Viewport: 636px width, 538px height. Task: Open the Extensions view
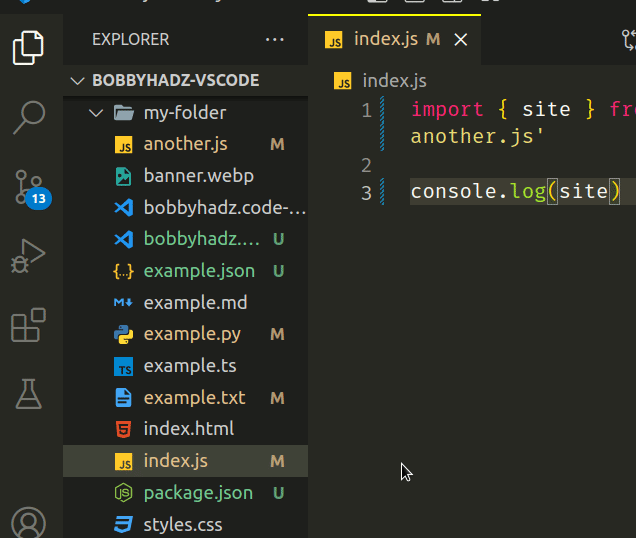pyautogui.click(x=28, y=325)
